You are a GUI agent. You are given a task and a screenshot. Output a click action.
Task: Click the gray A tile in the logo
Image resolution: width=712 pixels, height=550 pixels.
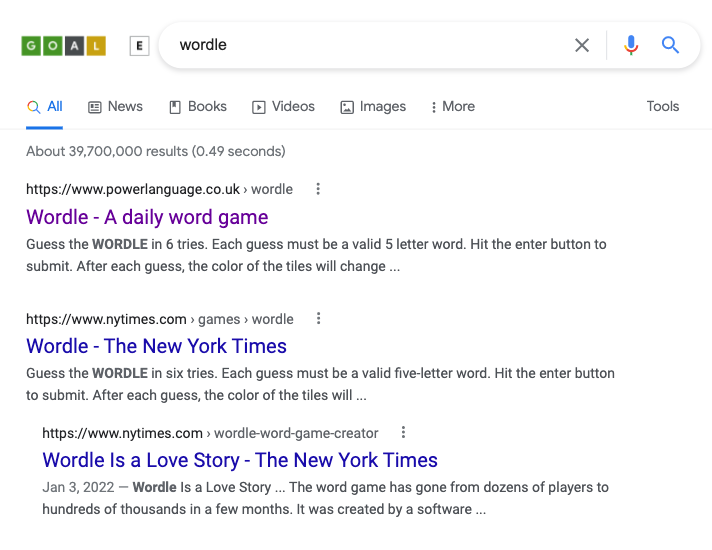click(74, 46)
